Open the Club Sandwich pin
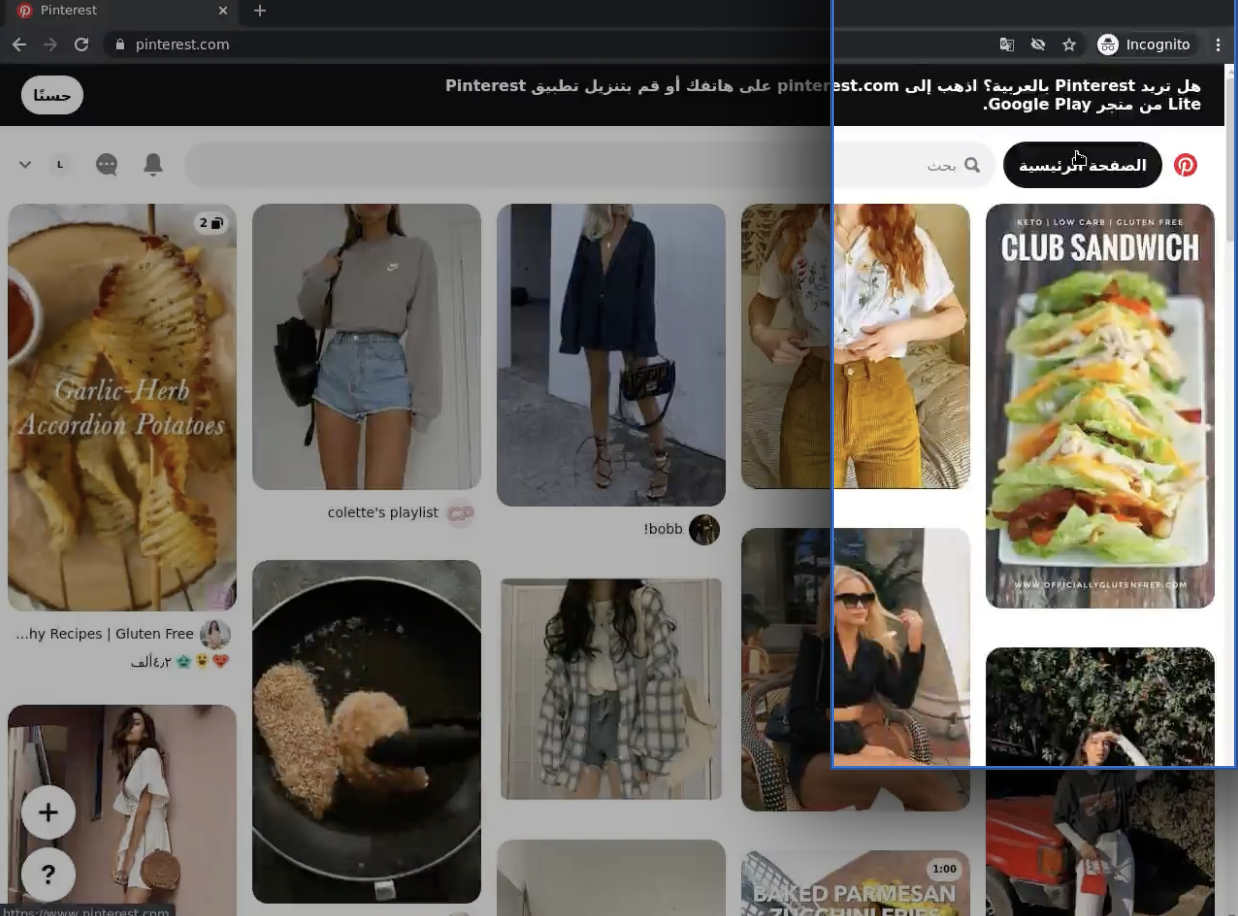 coord(1100,406)
